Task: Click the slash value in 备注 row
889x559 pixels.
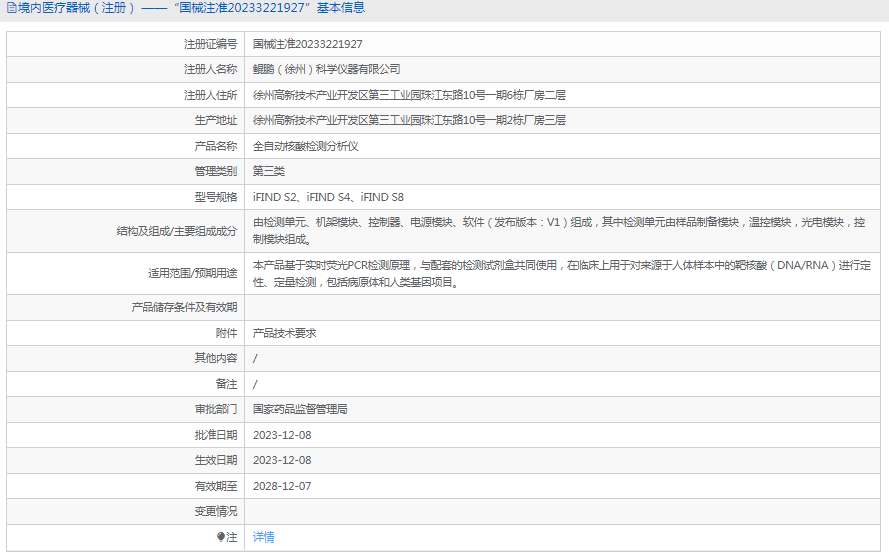Action: click(255, 384)
